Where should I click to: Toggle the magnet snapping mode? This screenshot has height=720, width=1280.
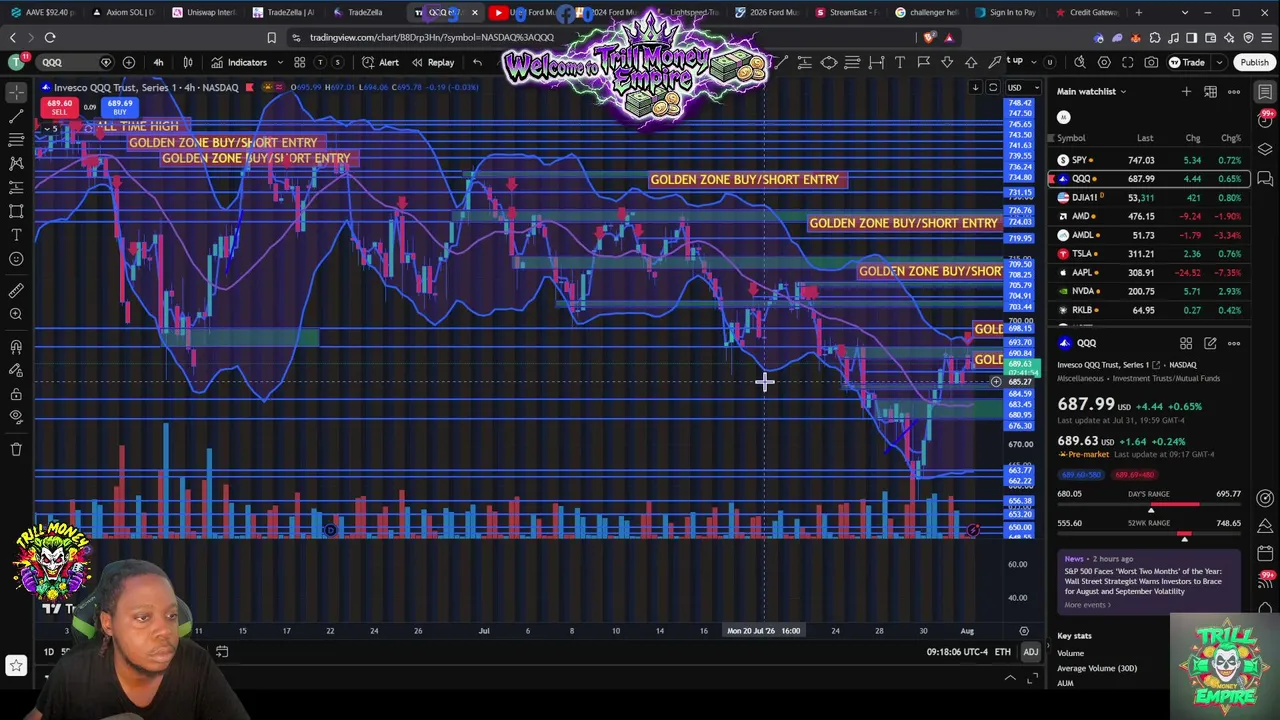click(16, 347)
